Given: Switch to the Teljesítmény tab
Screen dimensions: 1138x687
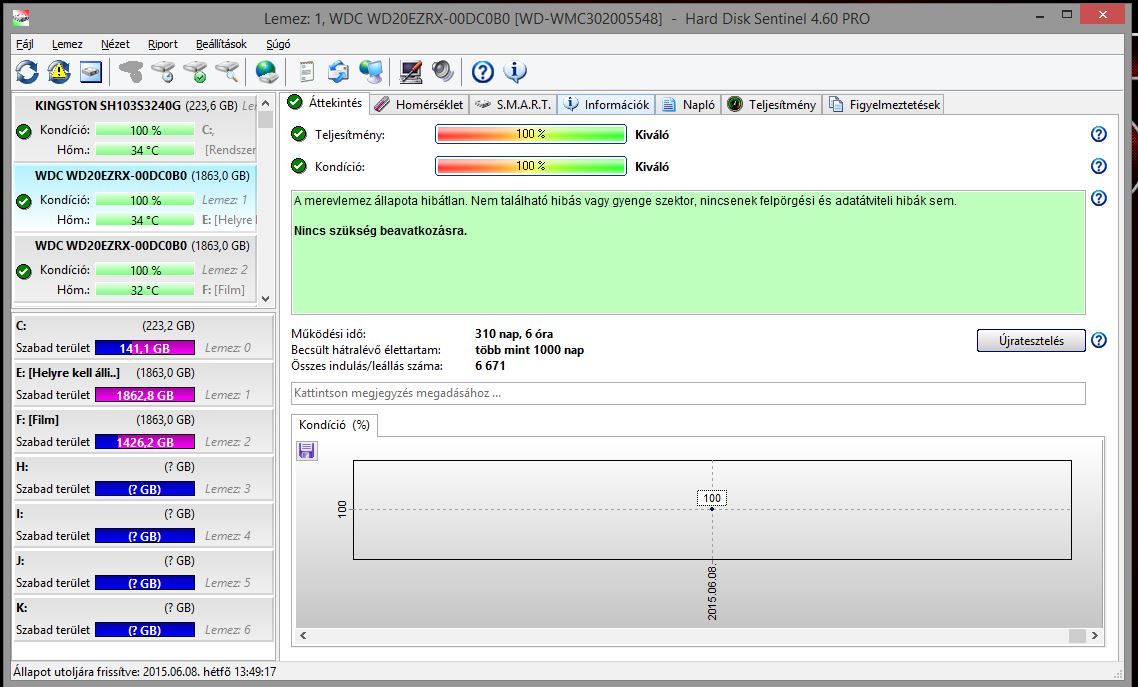Looking at the screenshot, I should click(x=771, y=104).
